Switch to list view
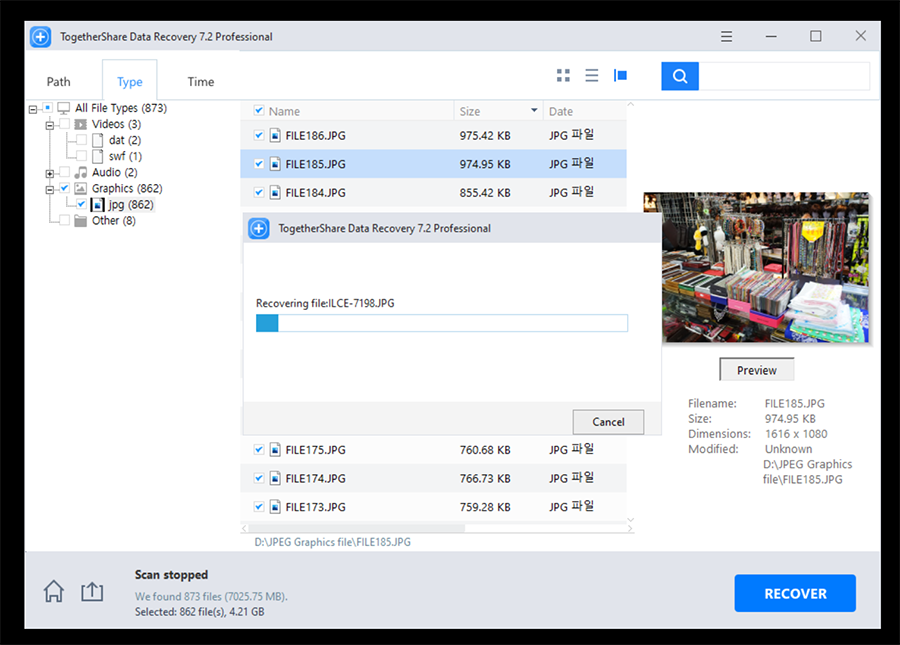Image resolution: width=900 pixels, height=645 pixels. pos(591,75)
